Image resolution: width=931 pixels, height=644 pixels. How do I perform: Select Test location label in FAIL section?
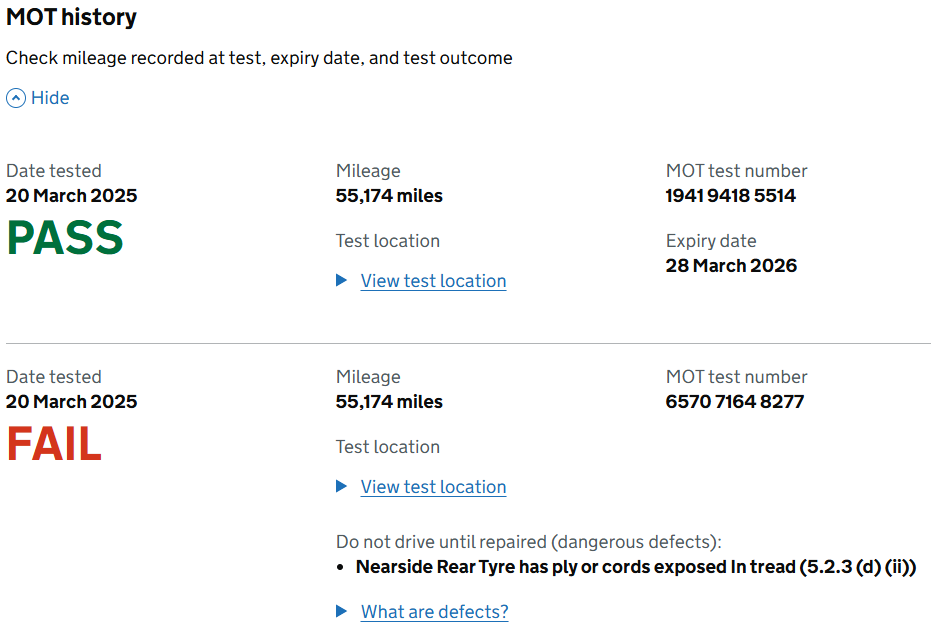pos(388,447)
